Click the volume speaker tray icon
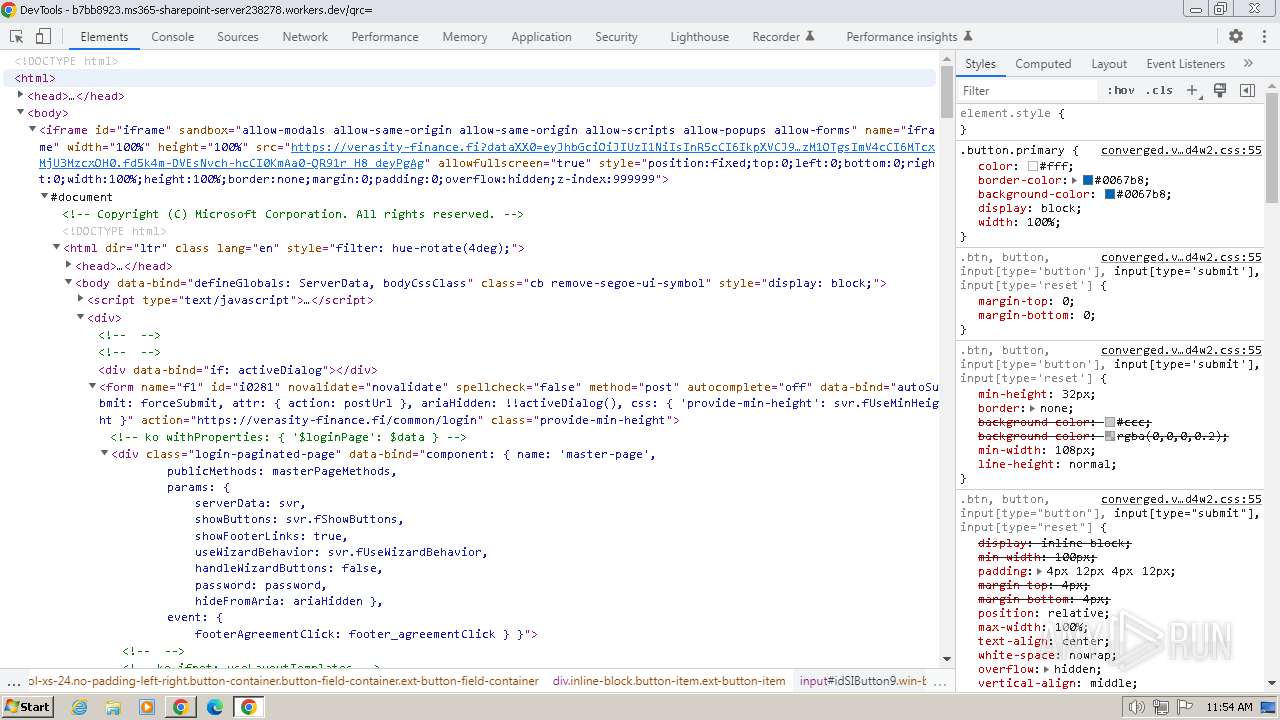1280x720 pixels. pos(1136,707)
